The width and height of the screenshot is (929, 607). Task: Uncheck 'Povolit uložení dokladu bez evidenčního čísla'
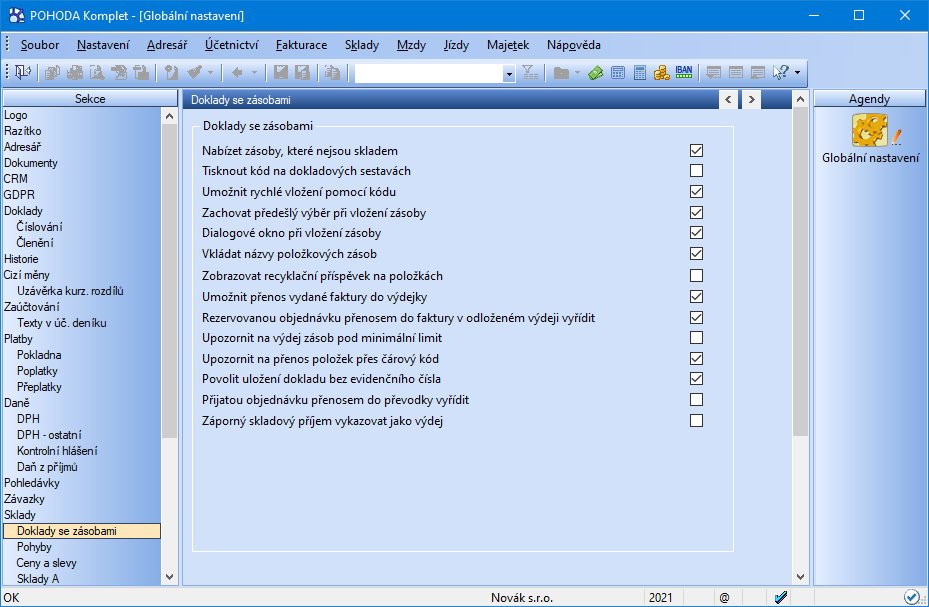point(697,378)
